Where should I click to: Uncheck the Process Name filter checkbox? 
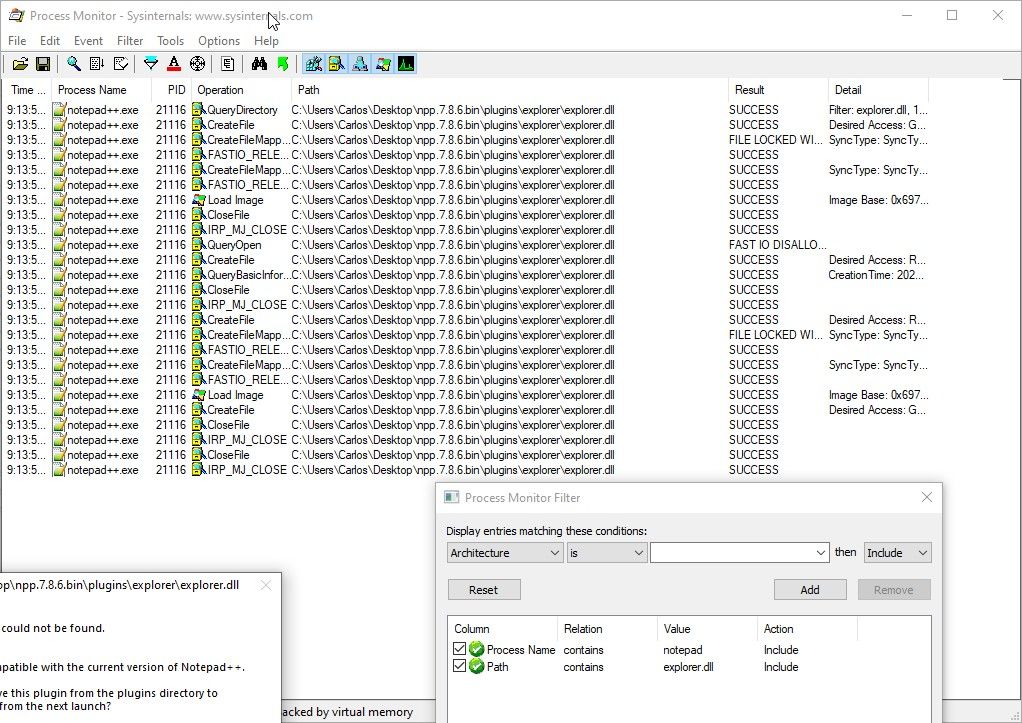pyautogui.click(x=459, y=649)
